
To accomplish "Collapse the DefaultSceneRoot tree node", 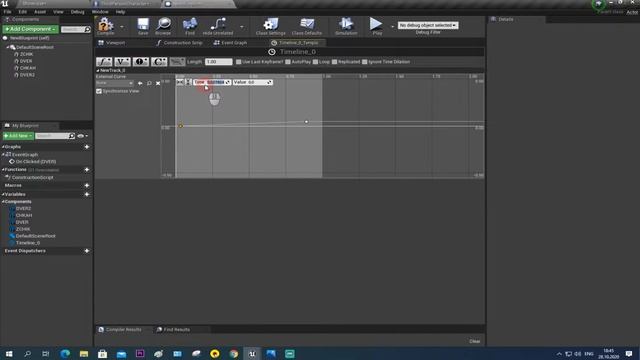I will coord(8,47).
